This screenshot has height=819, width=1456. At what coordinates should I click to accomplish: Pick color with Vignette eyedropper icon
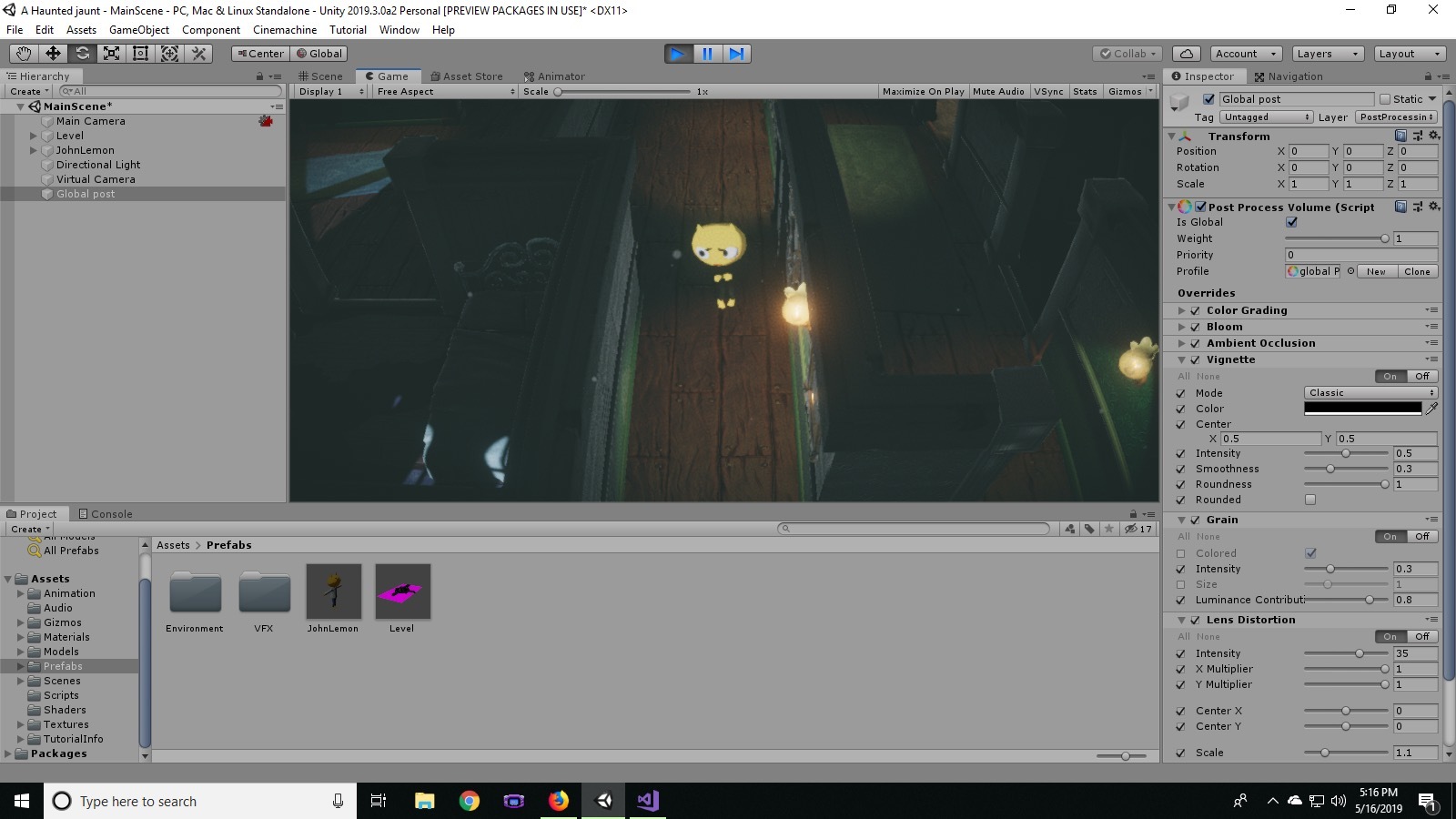pyautogui.click(x=1431, y=409)
